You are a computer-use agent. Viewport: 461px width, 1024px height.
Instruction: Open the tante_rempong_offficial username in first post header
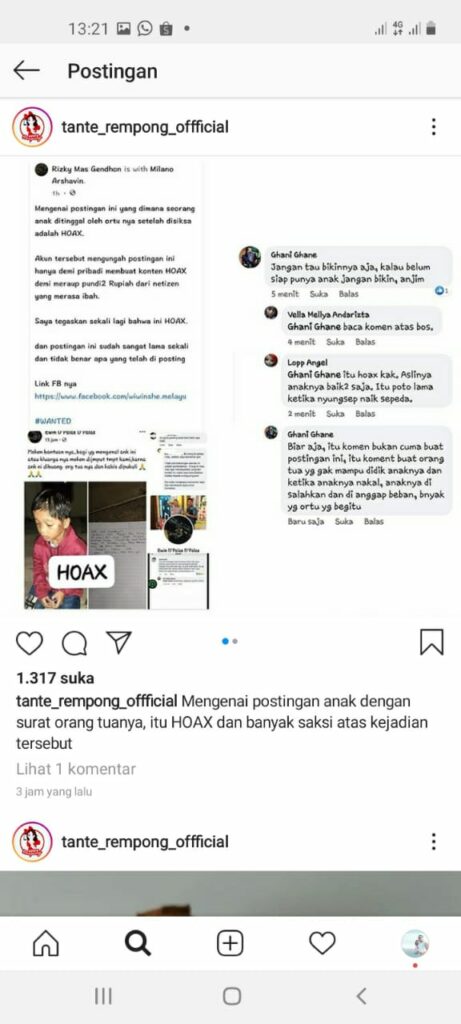pos(145,127)
